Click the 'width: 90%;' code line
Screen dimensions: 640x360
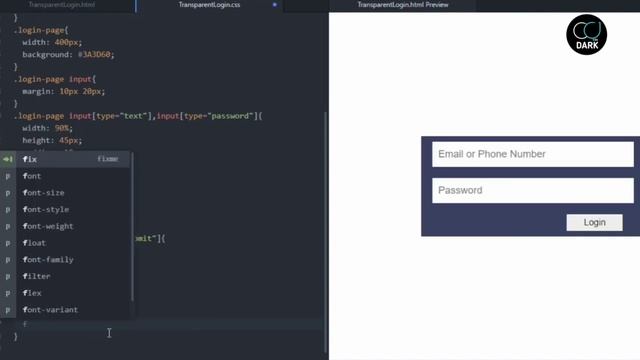click(47, 128)
